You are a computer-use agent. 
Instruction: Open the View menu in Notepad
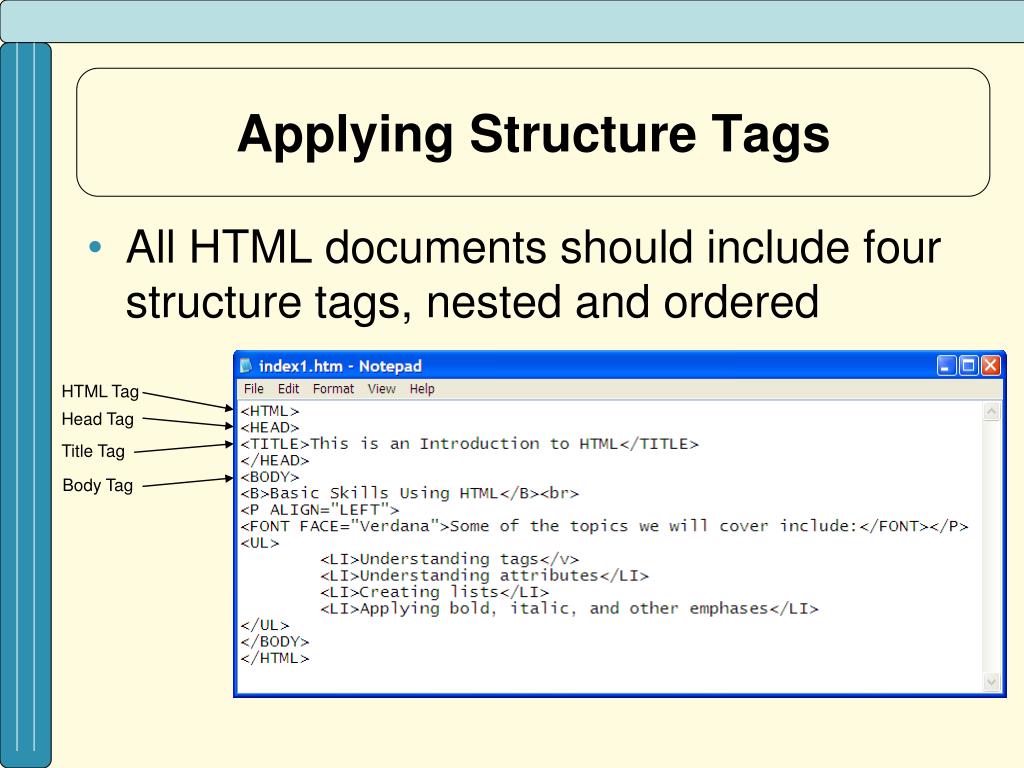(x=381, y=389)
